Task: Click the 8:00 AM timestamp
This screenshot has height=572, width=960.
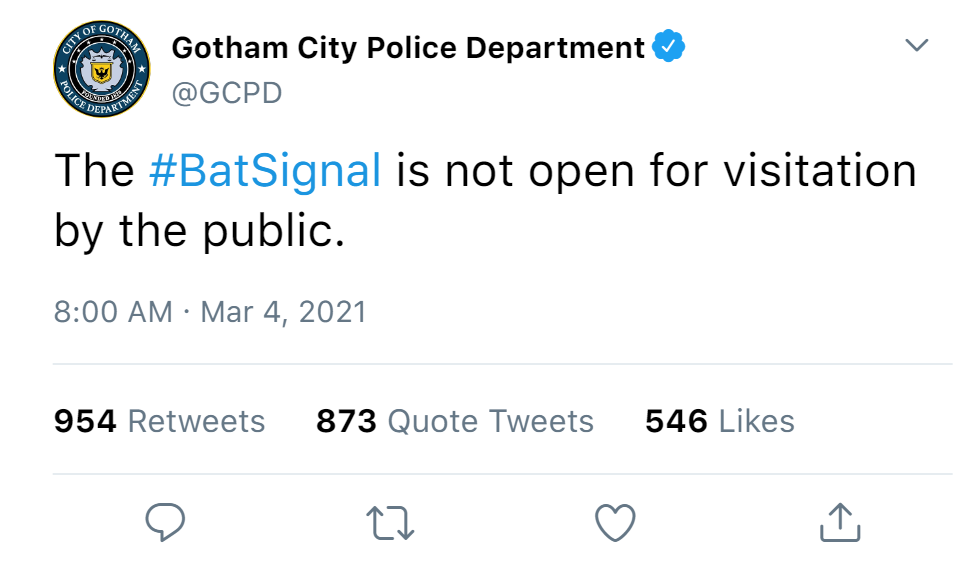Action: coord(113,312)
